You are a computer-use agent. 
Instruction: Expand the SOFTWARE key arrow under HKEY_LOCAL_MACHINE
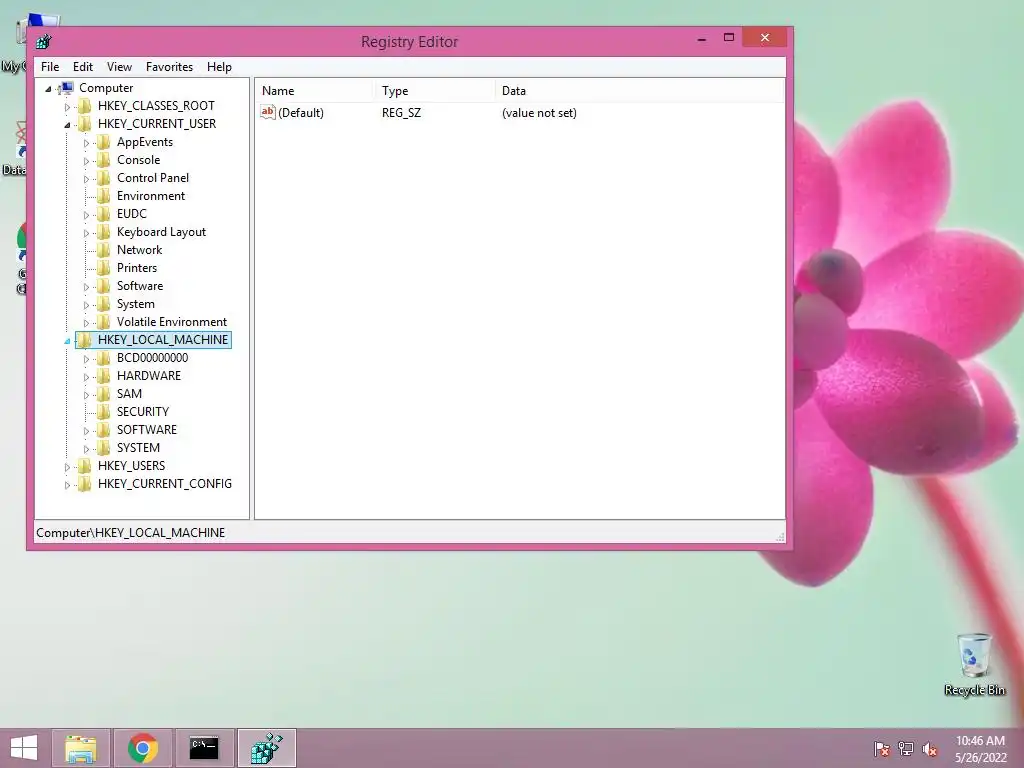[x=86, y=430]
